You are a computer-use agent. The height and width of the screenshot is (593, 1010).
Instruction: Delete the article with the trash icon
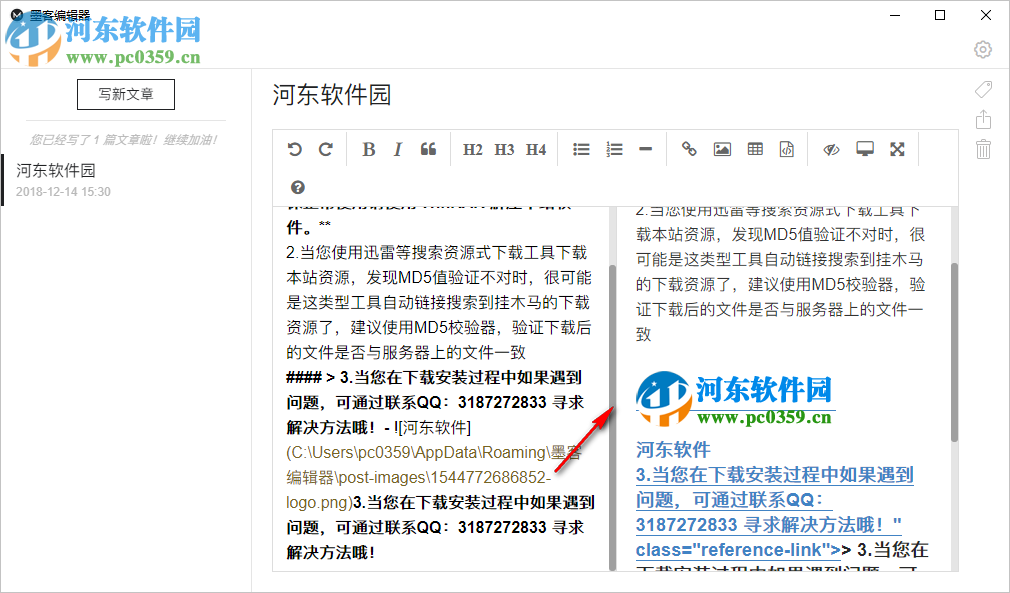(x=983, y=149)
